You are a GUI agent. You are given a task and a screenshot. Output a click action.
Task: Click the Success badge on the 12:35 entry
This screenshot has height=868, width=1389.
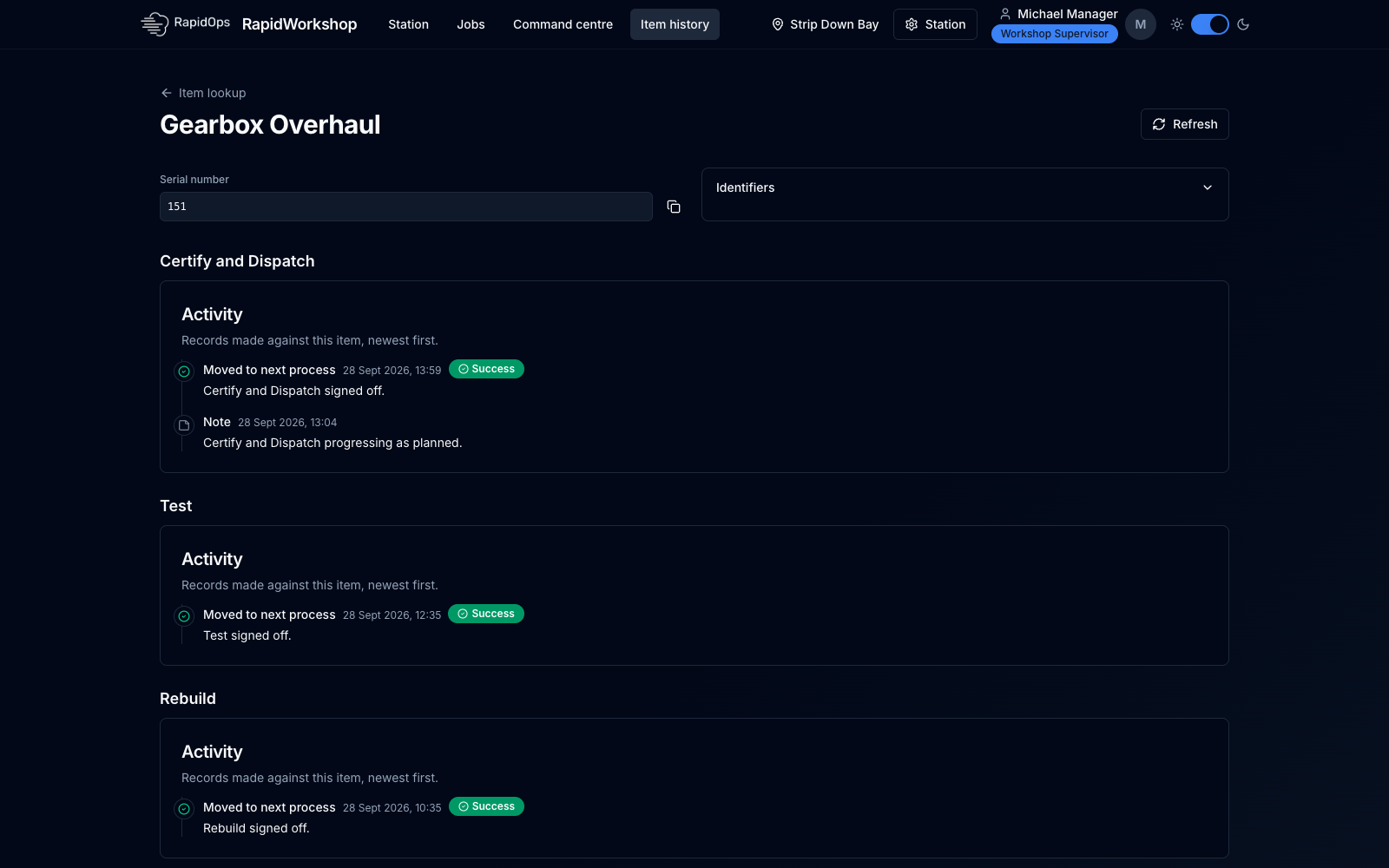[486, 614]
